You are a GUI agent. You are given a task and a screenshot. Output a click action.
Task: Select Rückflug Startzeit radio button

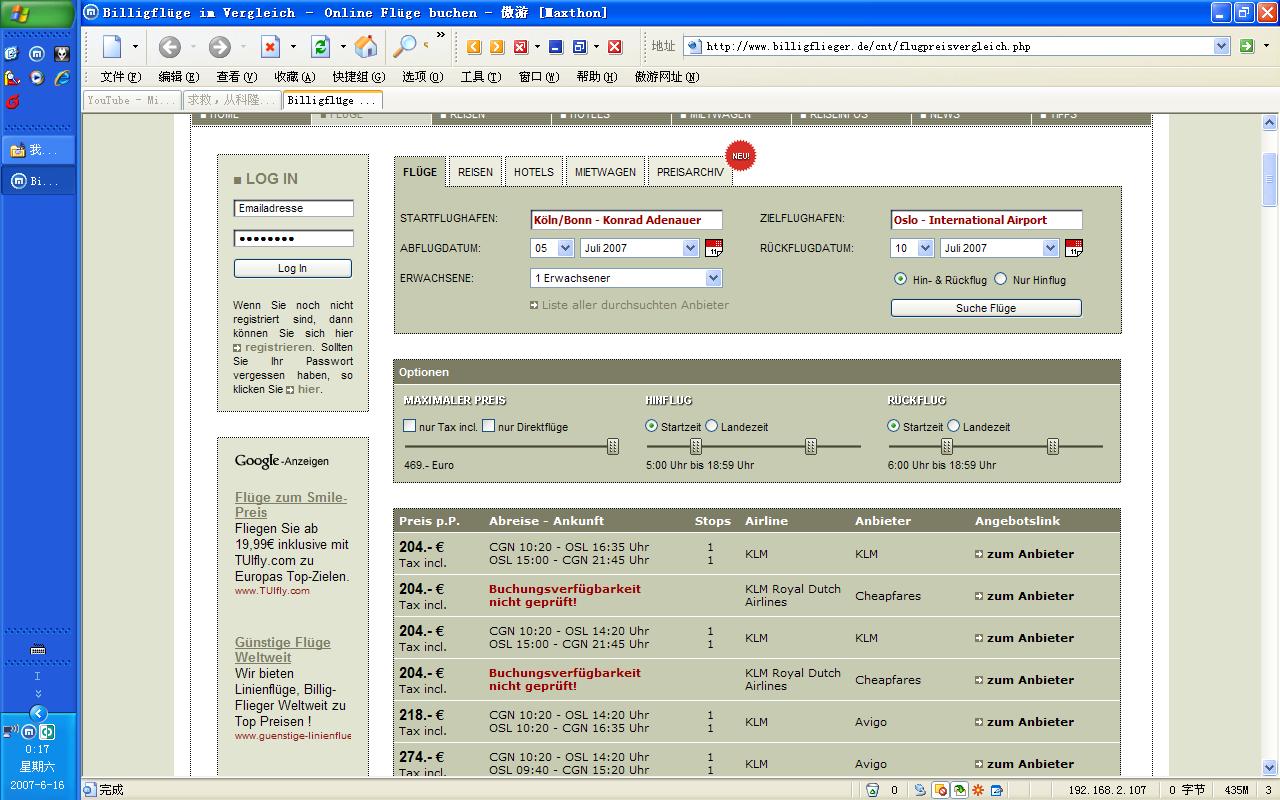point(894,426)
